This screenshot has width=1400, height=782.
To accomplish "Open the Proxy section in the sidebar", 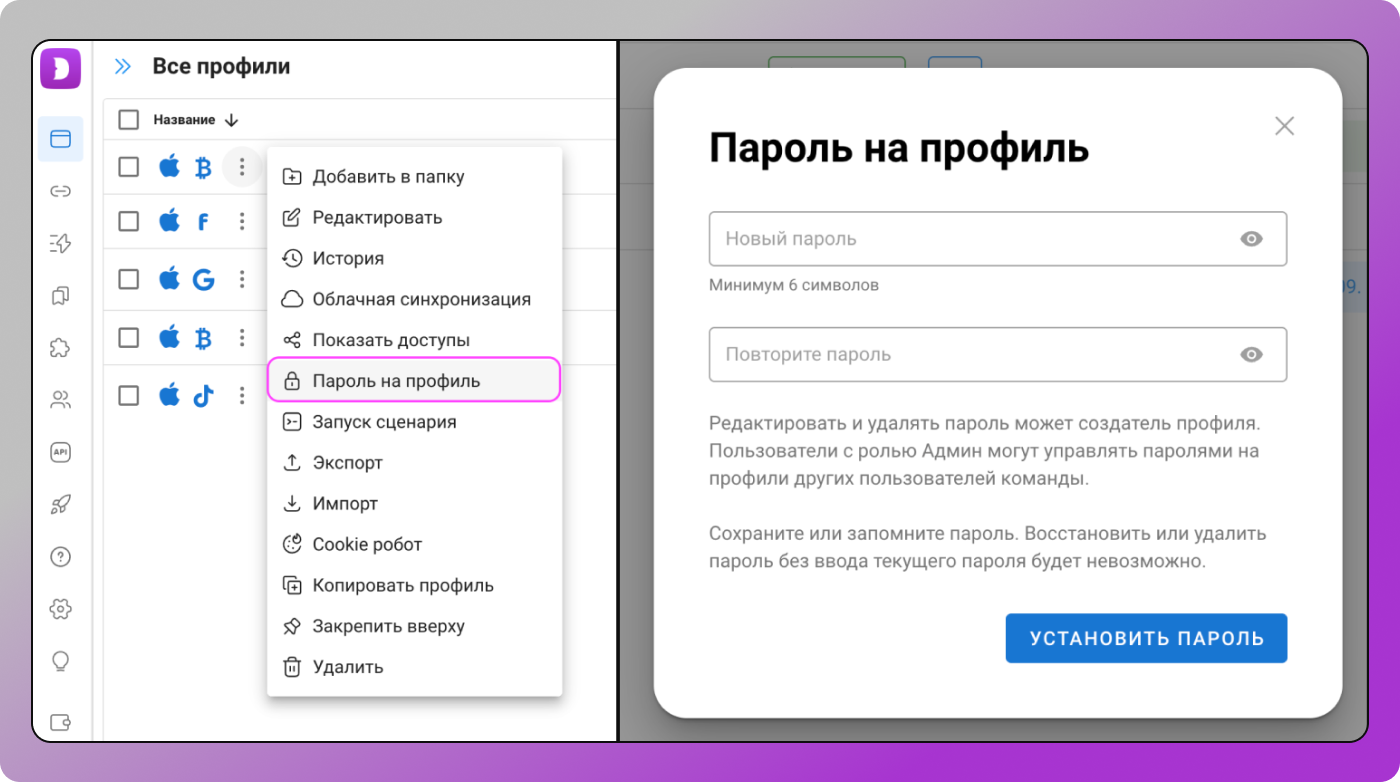I will [x=60, y=190].
